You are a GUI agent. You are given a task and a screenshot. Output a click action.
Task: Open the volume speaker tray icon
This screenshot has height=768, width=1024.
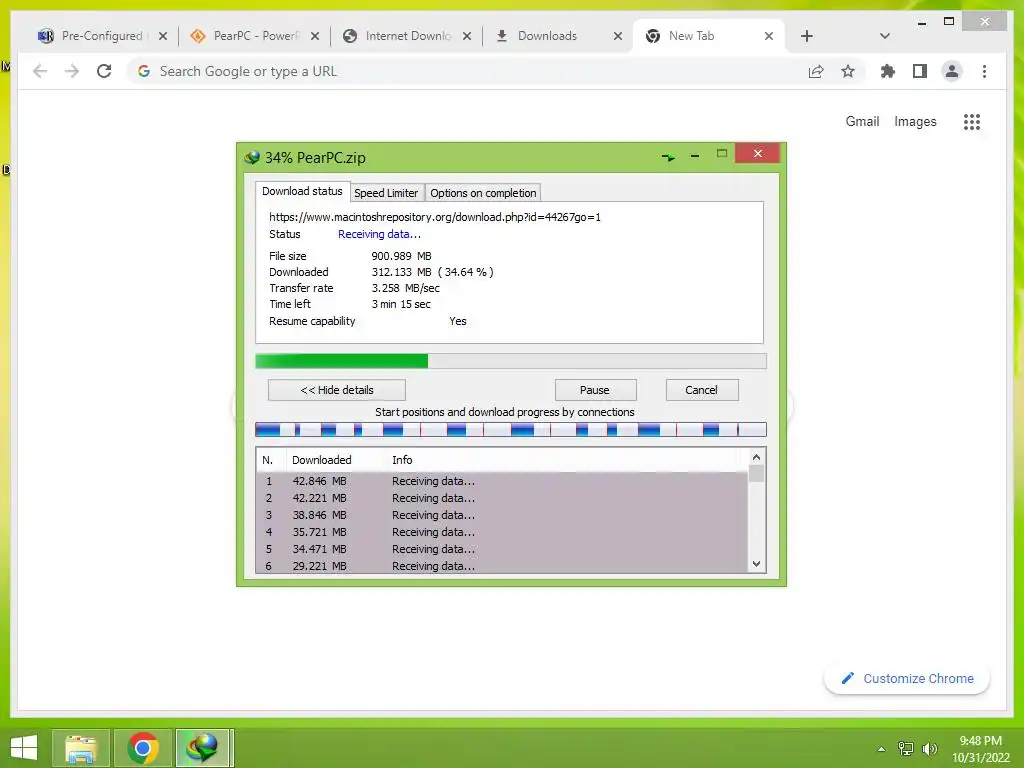pyautogui.click(x=929, y=748)
